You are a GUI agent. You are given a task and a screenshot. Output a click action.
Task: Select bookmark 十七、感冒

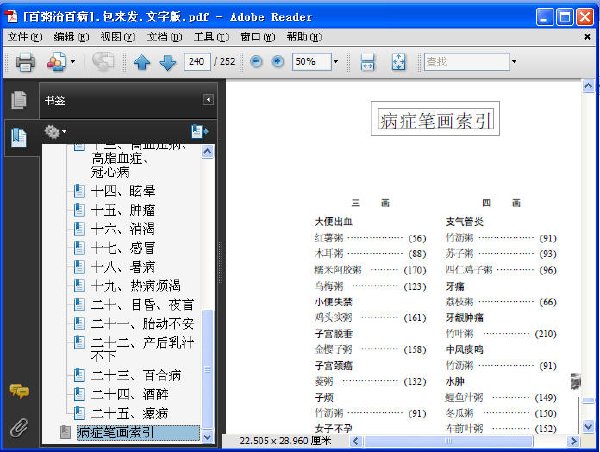point(123,248)
